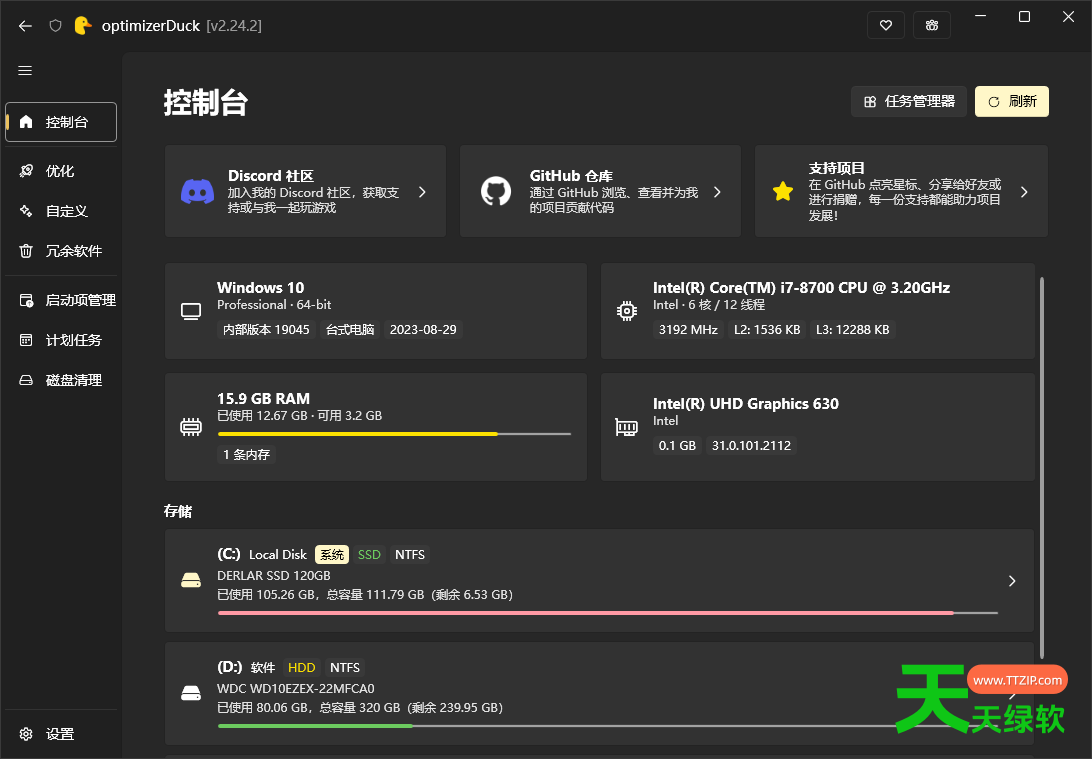Image resolution: width=1092 pixels, height=759 pixels.
Task: Click the 内部版本 19045 tag
Action: [266, 329]
